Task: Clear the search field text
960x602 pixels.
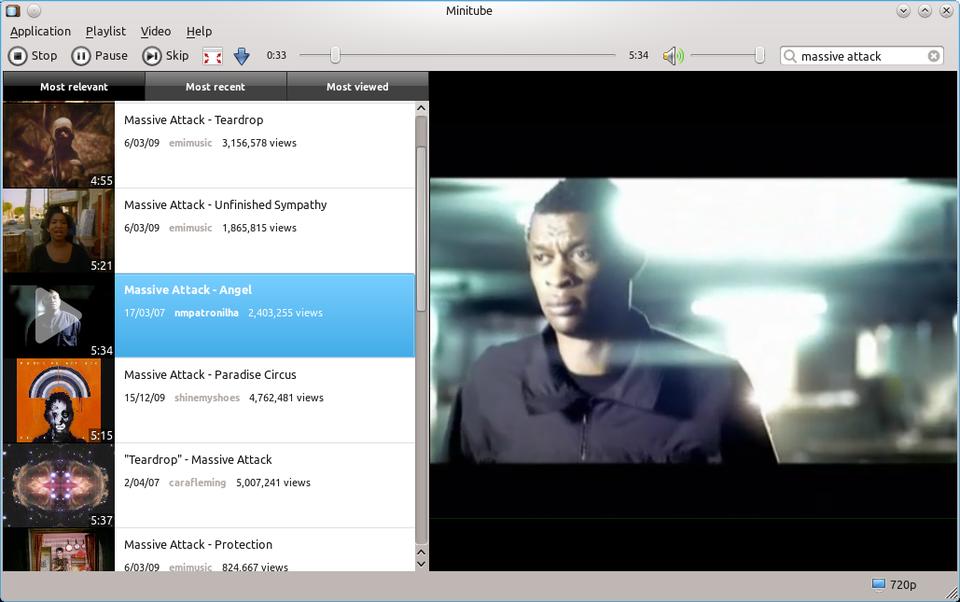Action: click(x=933, y=56)
